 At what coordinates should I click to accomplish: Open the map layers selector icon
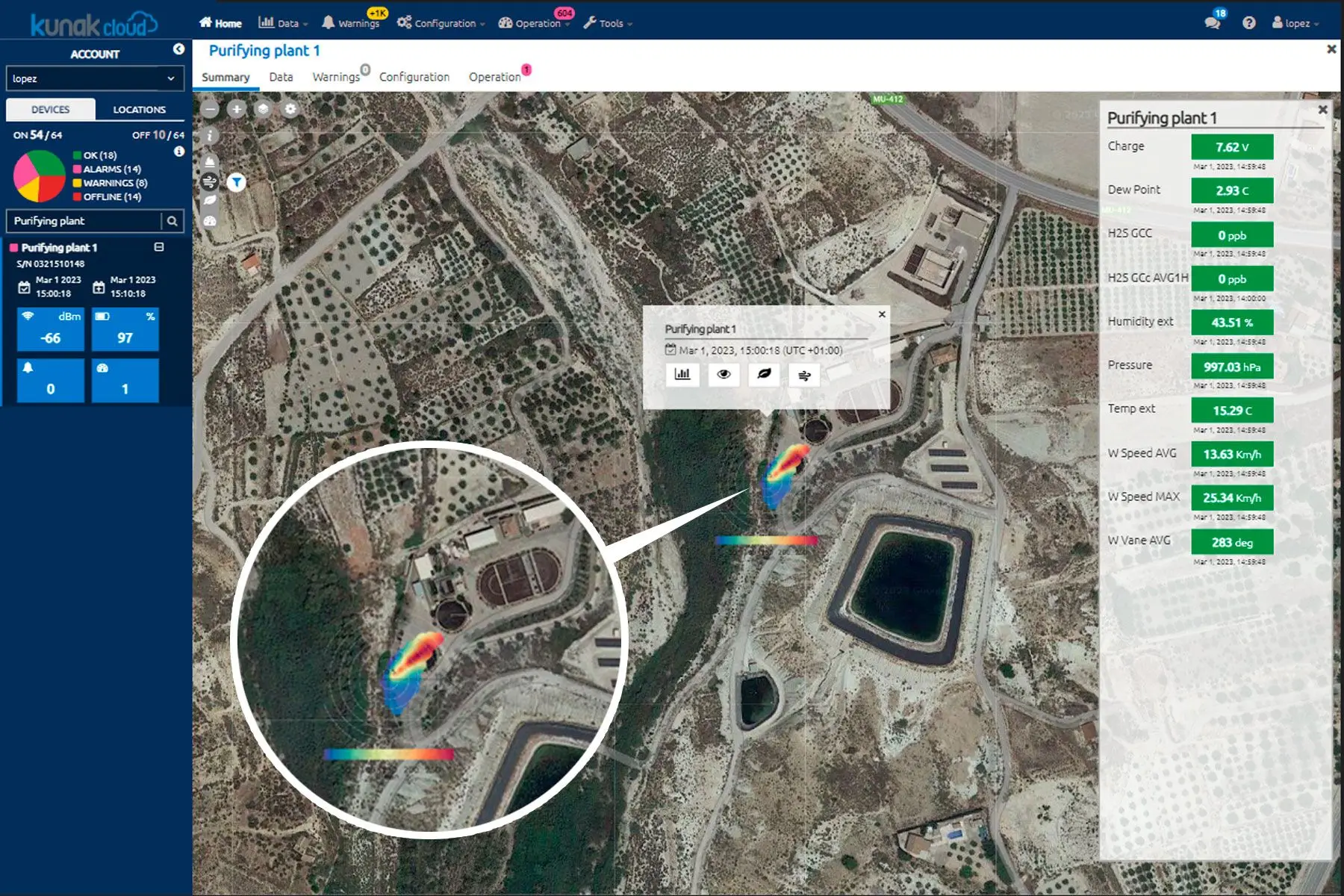tap(264, 109)
